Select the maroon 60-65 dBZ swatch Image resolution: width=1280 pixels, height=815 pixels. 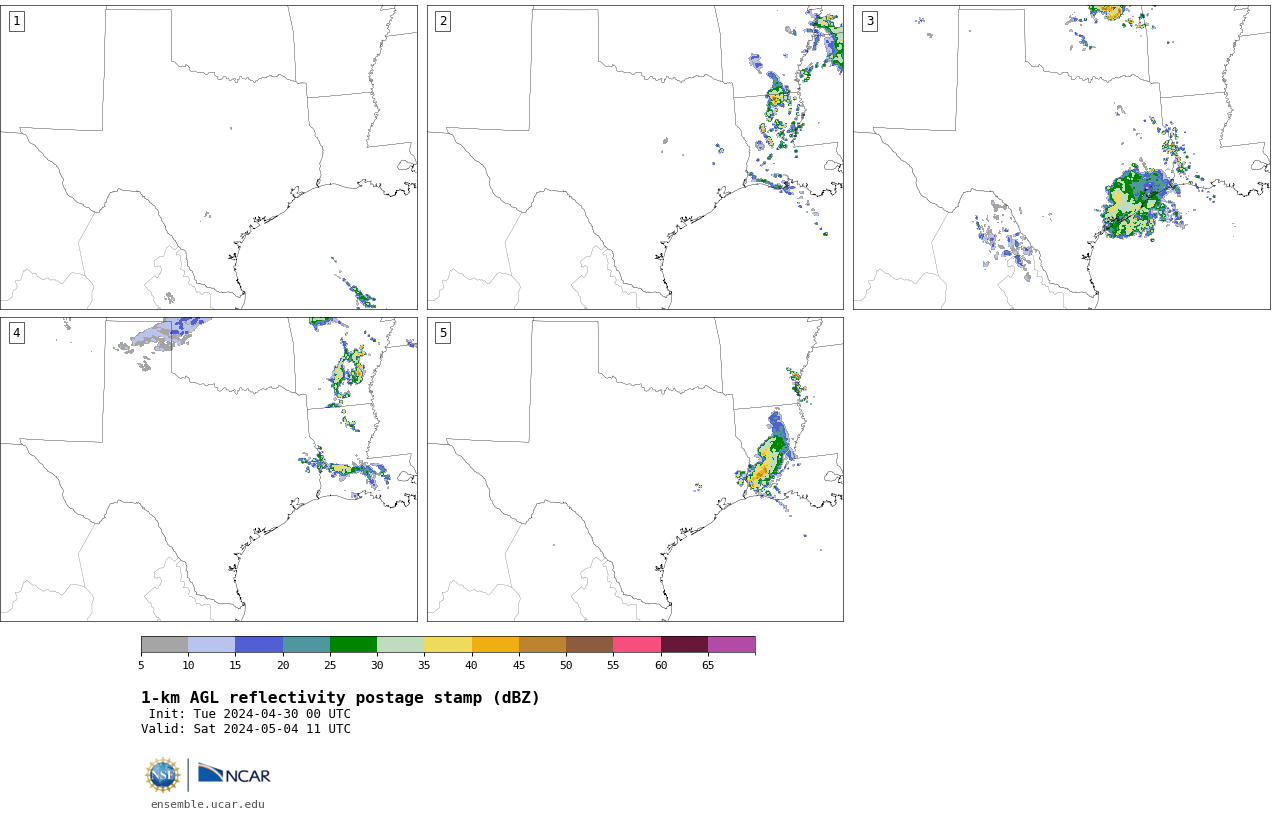(684, 645)
